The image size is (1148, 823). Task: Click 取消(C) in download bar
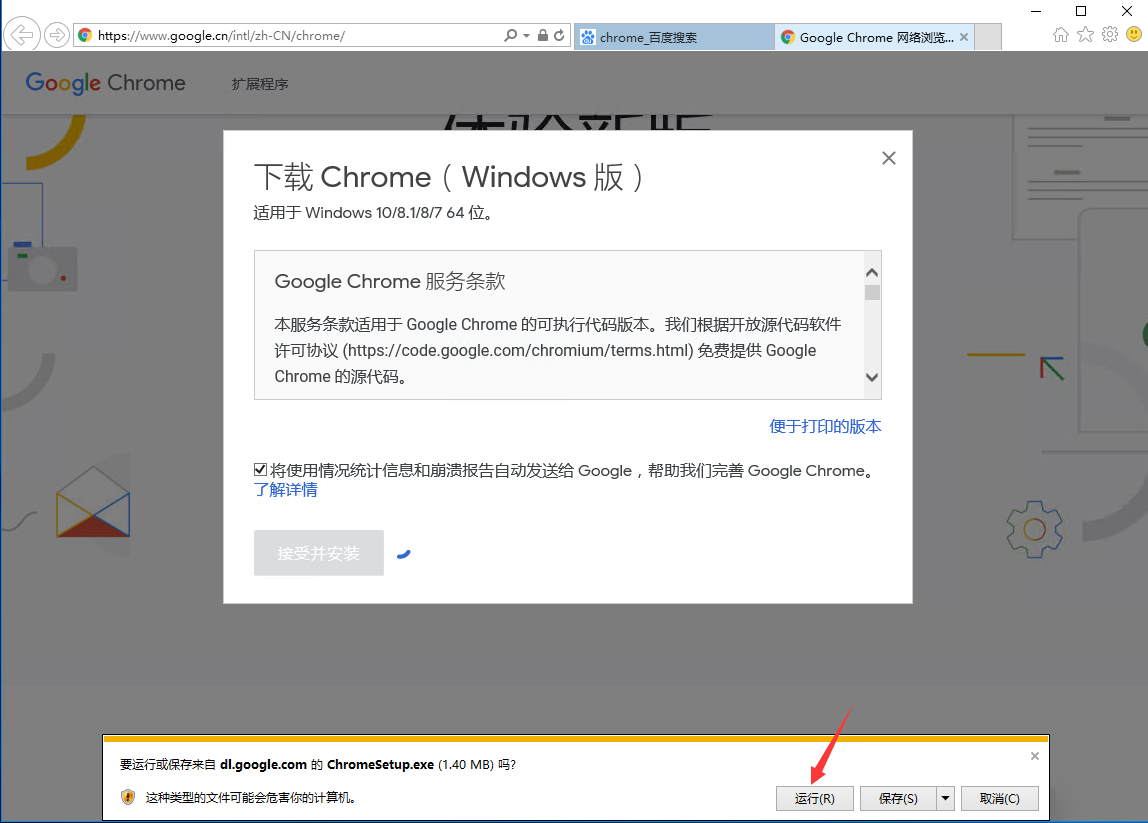tap(999, 798)
